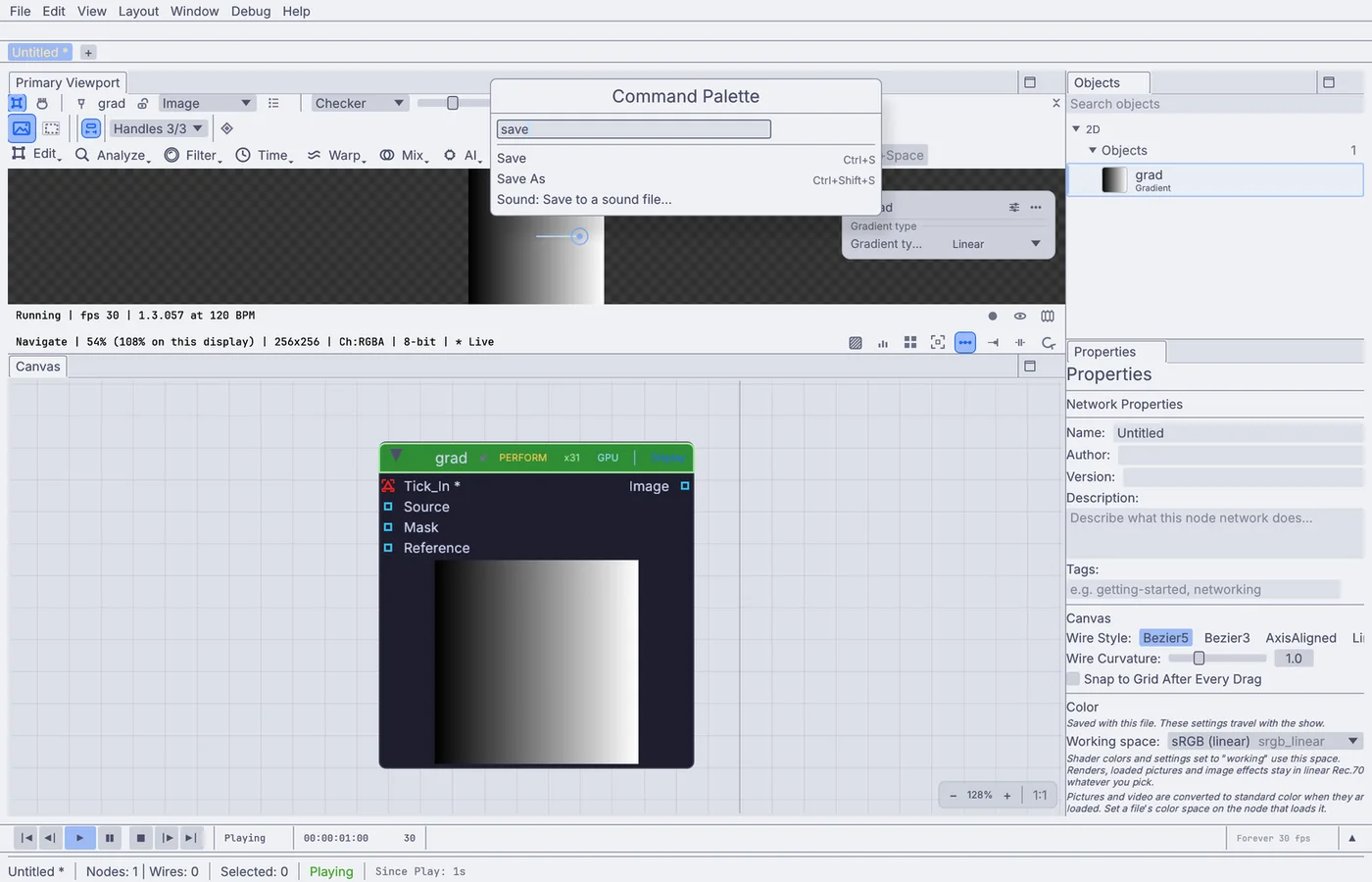1372x882 pixels.
Task: Toggle the blue handle-mode button beside Handles
Action: click(91, 128)
